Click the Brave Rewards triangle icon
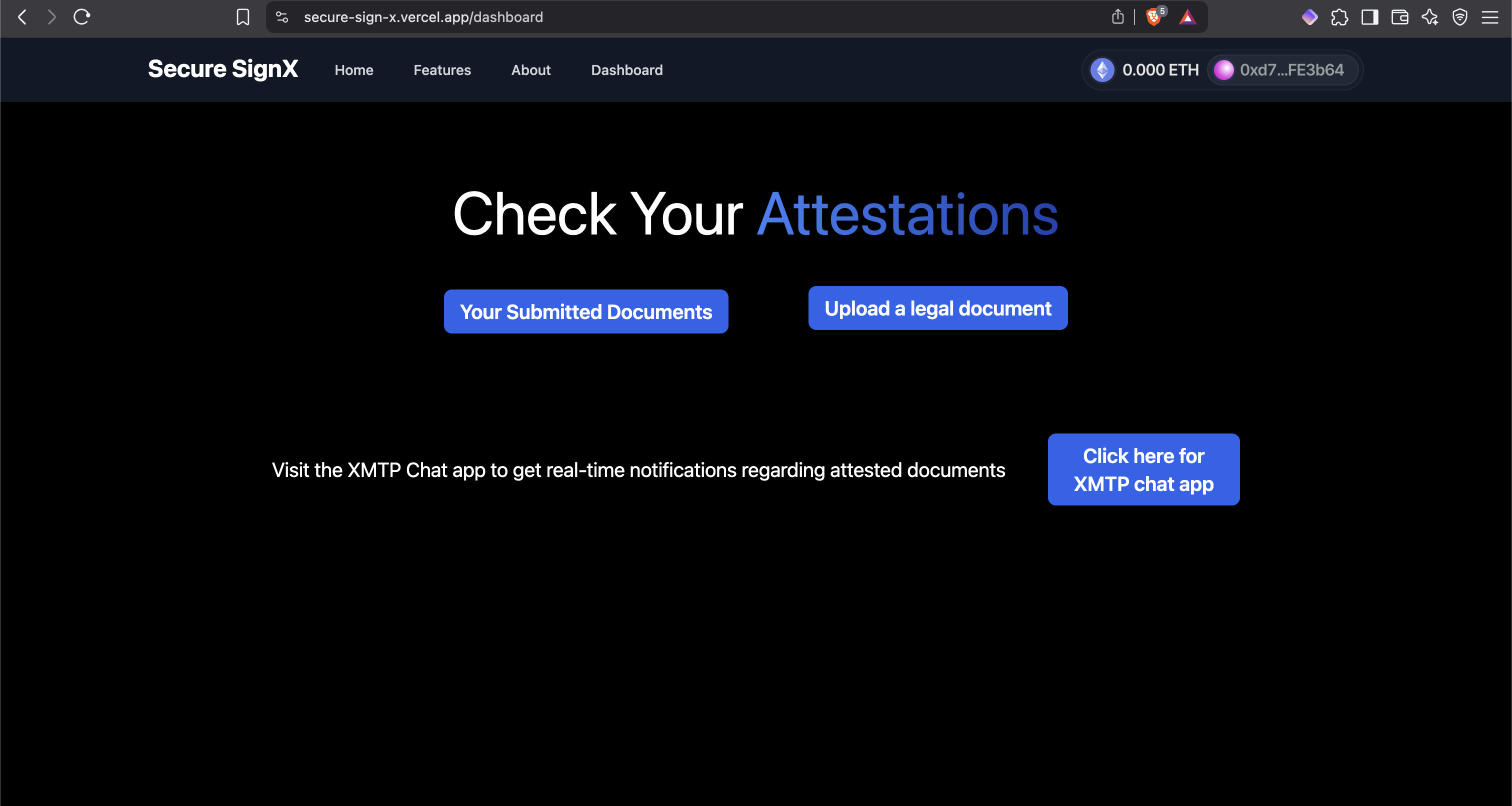 (1187, 17)
